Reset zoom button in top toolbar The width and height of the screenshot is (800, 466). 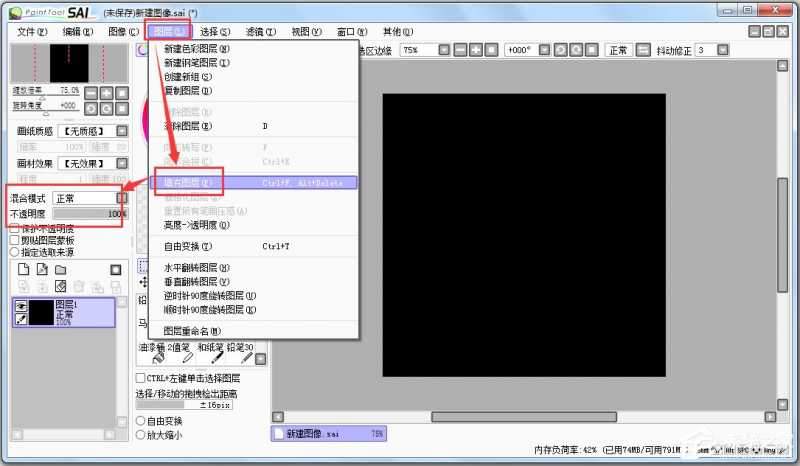click(x=491, y=50)
